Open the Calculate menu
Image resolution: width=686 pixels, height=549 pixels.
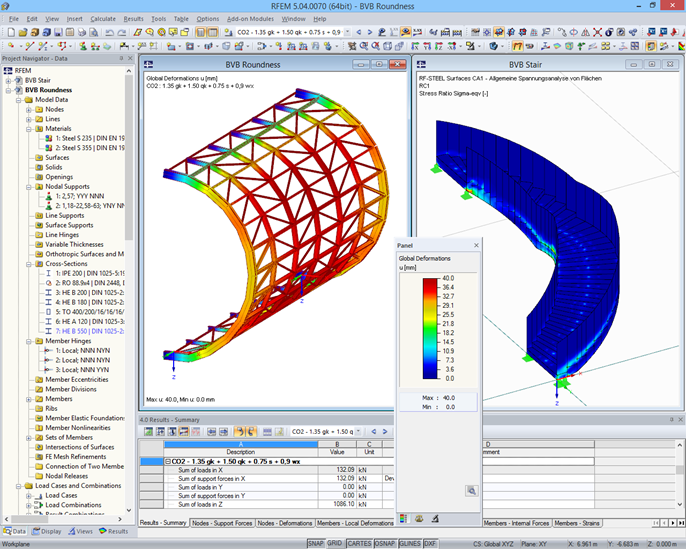pos(103,19)
